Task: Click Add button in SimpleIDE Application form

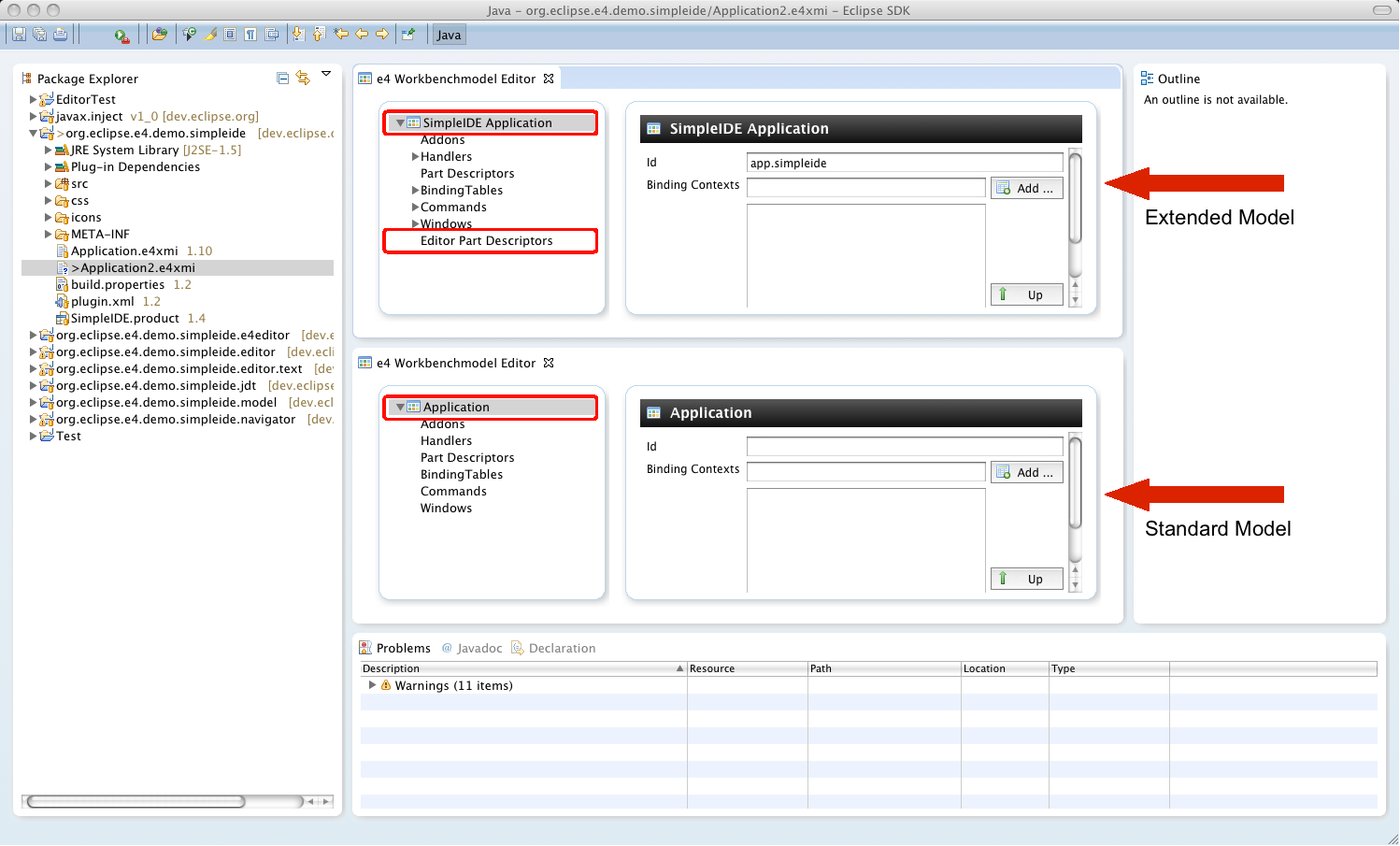Action: (x=1026, y=188)
